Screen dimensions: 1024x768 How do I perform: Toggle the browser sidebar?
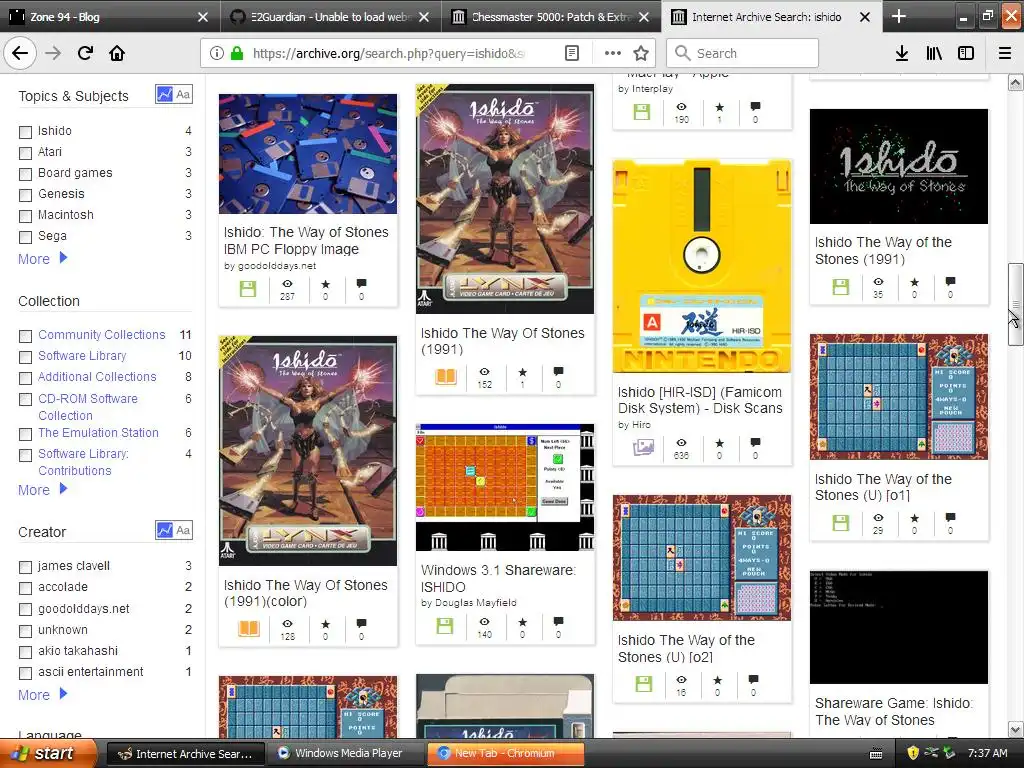pos(966,53)
